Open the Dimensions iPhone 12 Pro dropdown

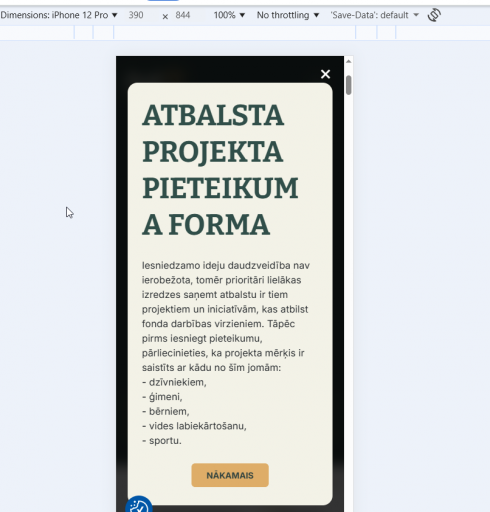tap(59, 15)
